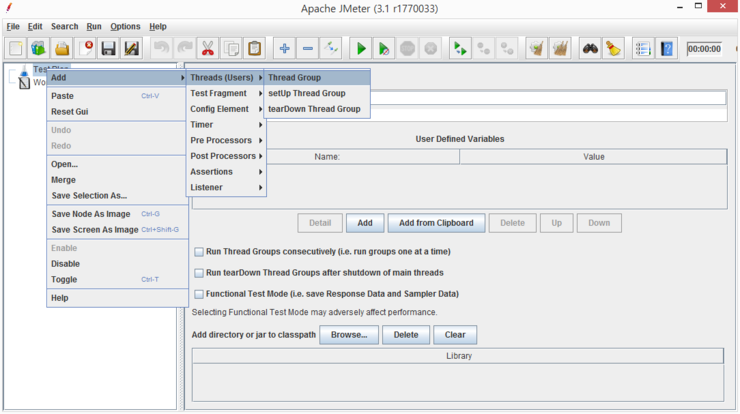The width and height of the screenshot is (740, 414).
Task: Select Toggle in context menu
Action: pyautogui.click(x=117, y=279)
